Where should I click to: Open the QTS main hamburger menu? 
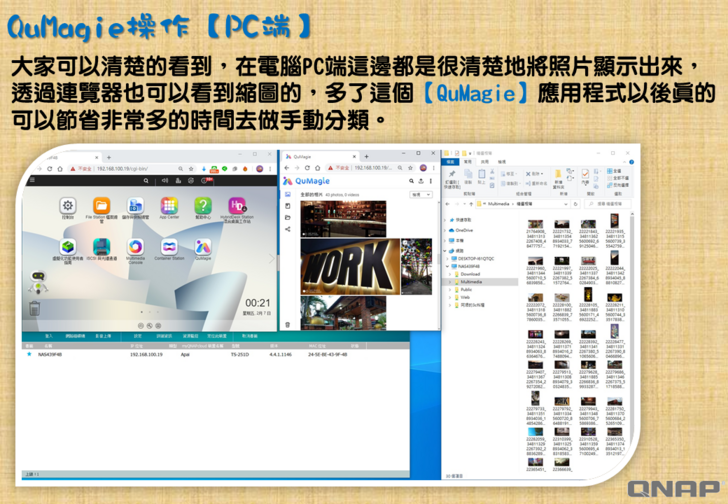(x=32, y=180)
